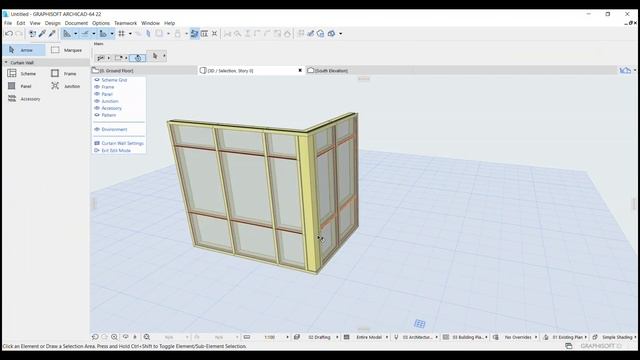Open the Guide Lines dropdown arrow
The image size is (640, 360).
click(x=76, y=34)
